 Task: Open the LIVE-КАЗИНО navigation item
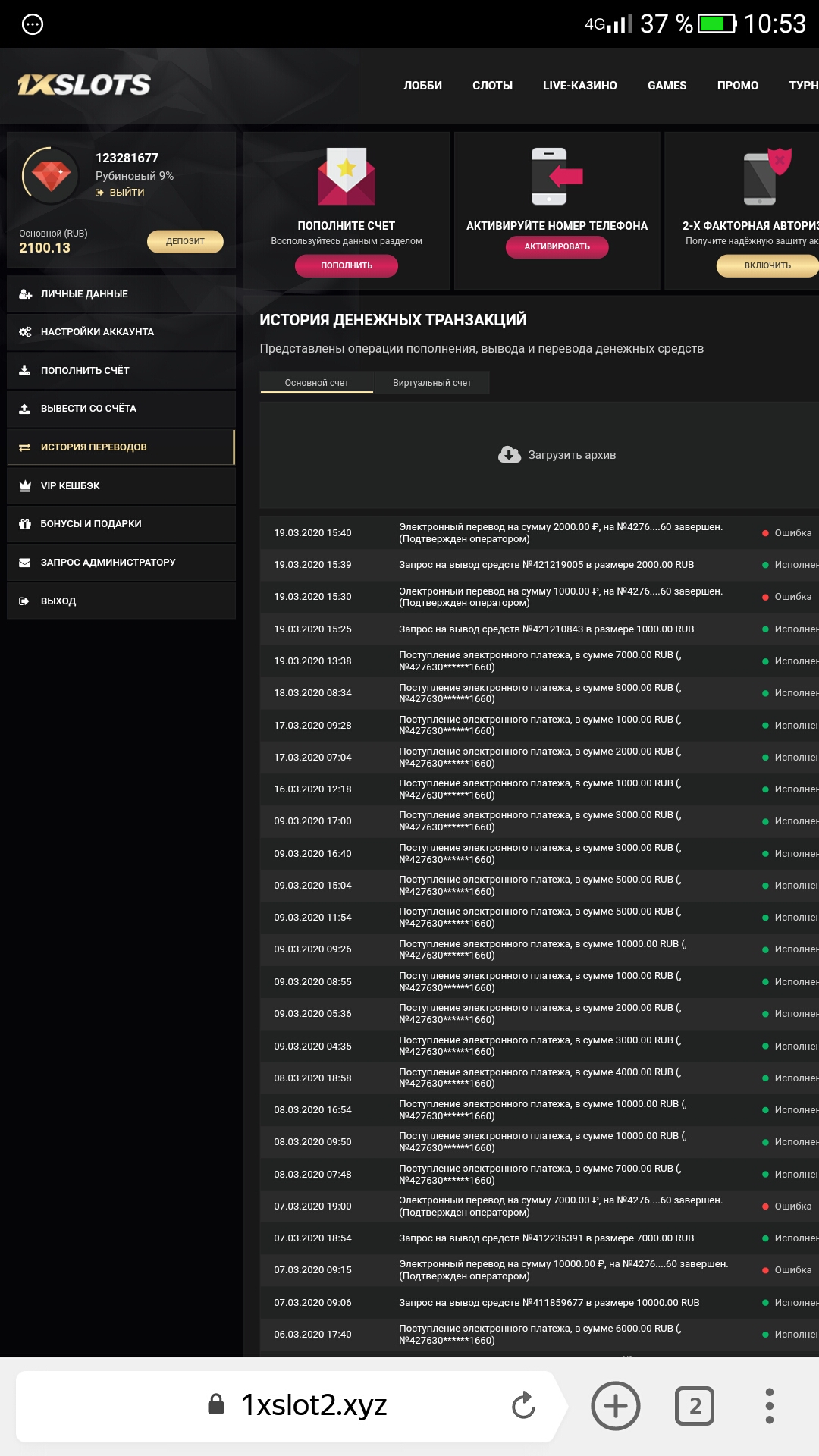point(579,86)
